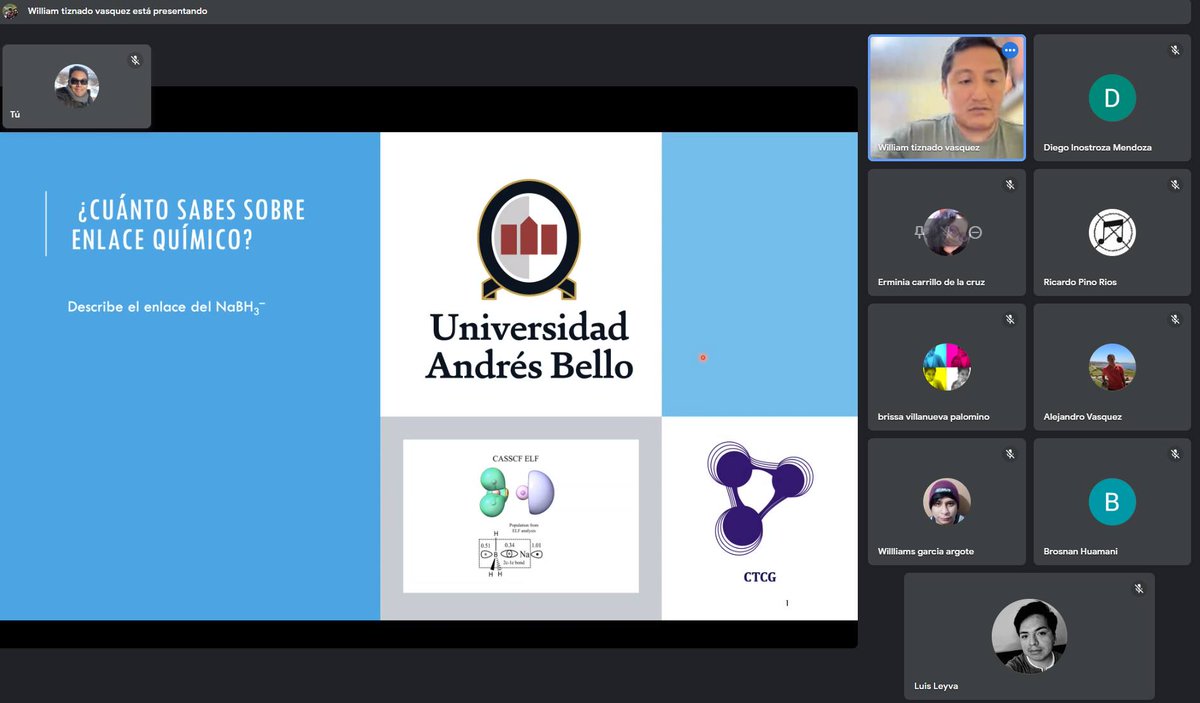Click the CASSCF ELF image on slide
The image size is (1200, 703).
(x=521, y=516)
